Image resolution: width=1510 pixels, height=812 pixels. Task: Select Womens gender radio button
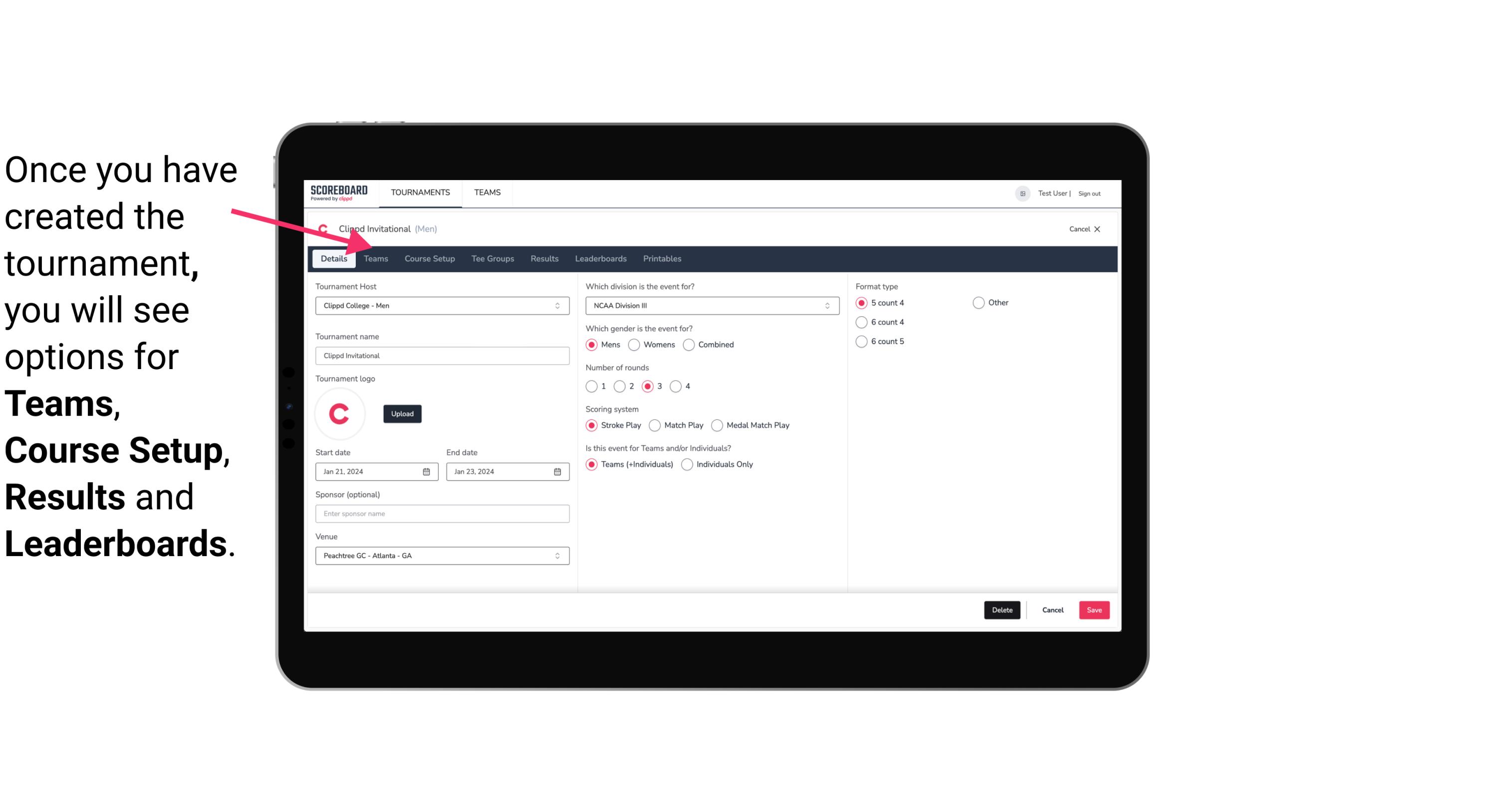point(634,344)
